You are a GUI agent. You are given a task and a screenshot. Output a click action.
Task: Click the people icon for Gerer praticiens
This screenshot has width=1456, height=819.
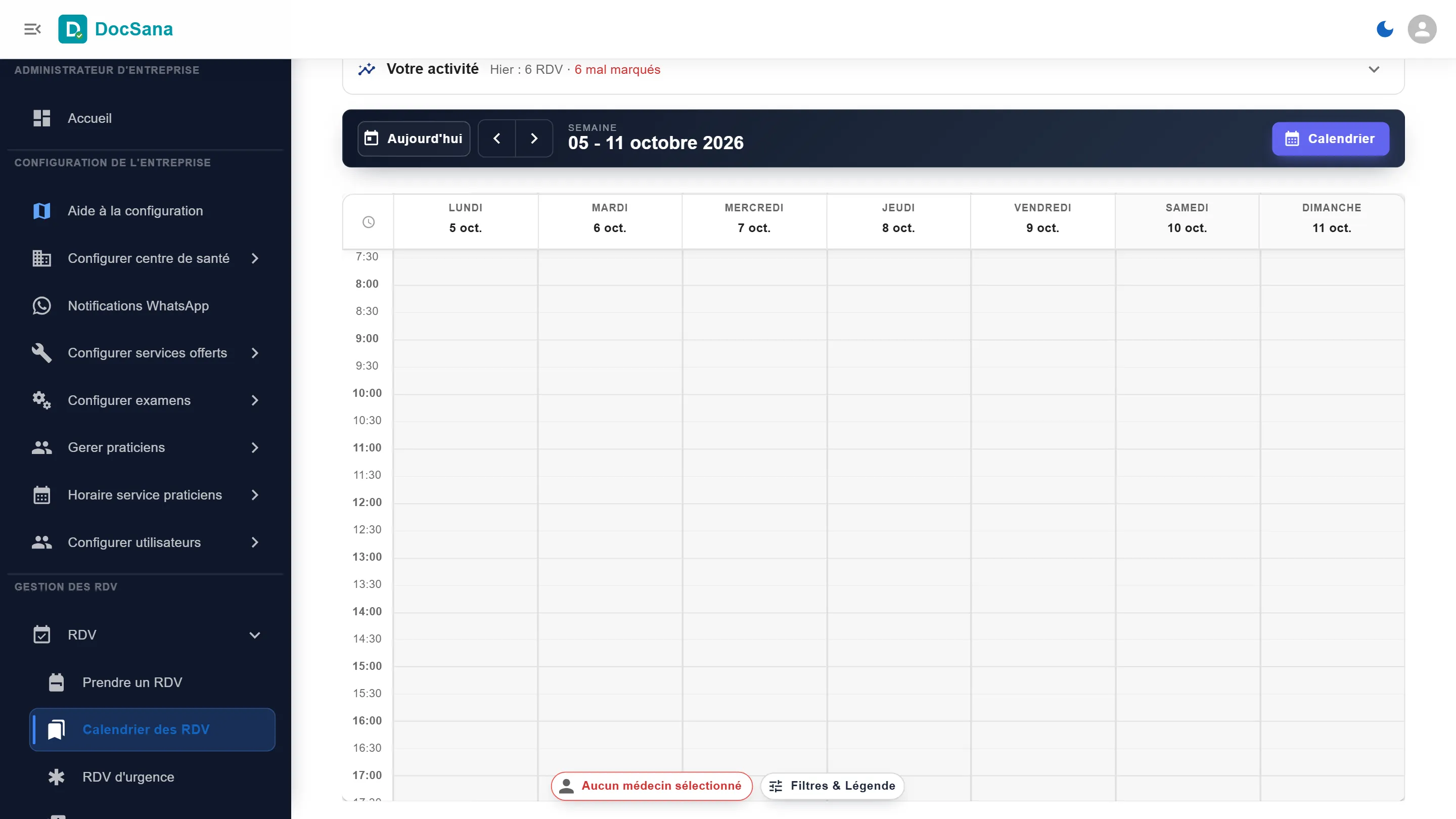(x=42, y=447)
